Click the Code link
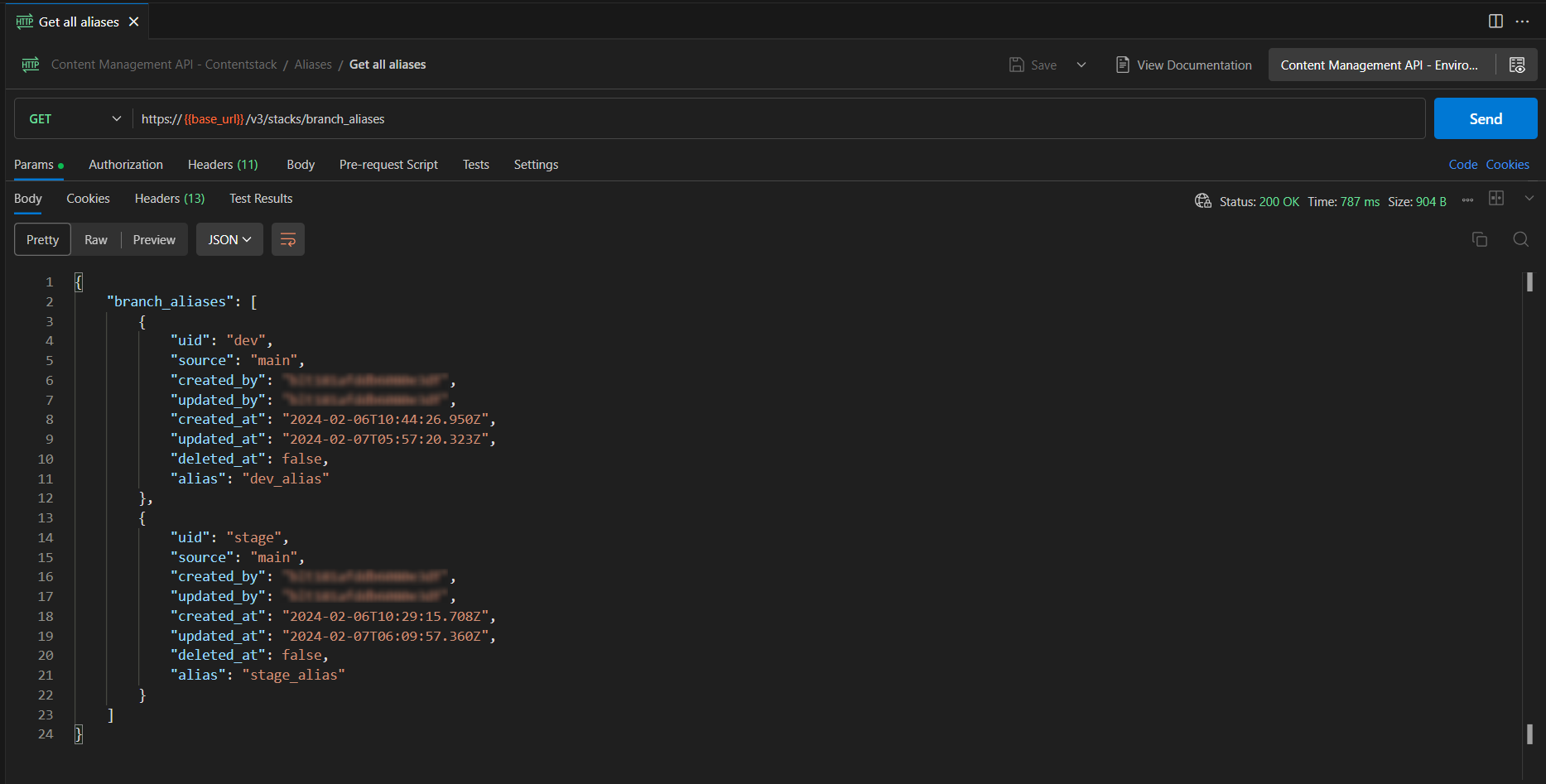The height and width of the screenshot is (784, 1546). pos(1462,165)
